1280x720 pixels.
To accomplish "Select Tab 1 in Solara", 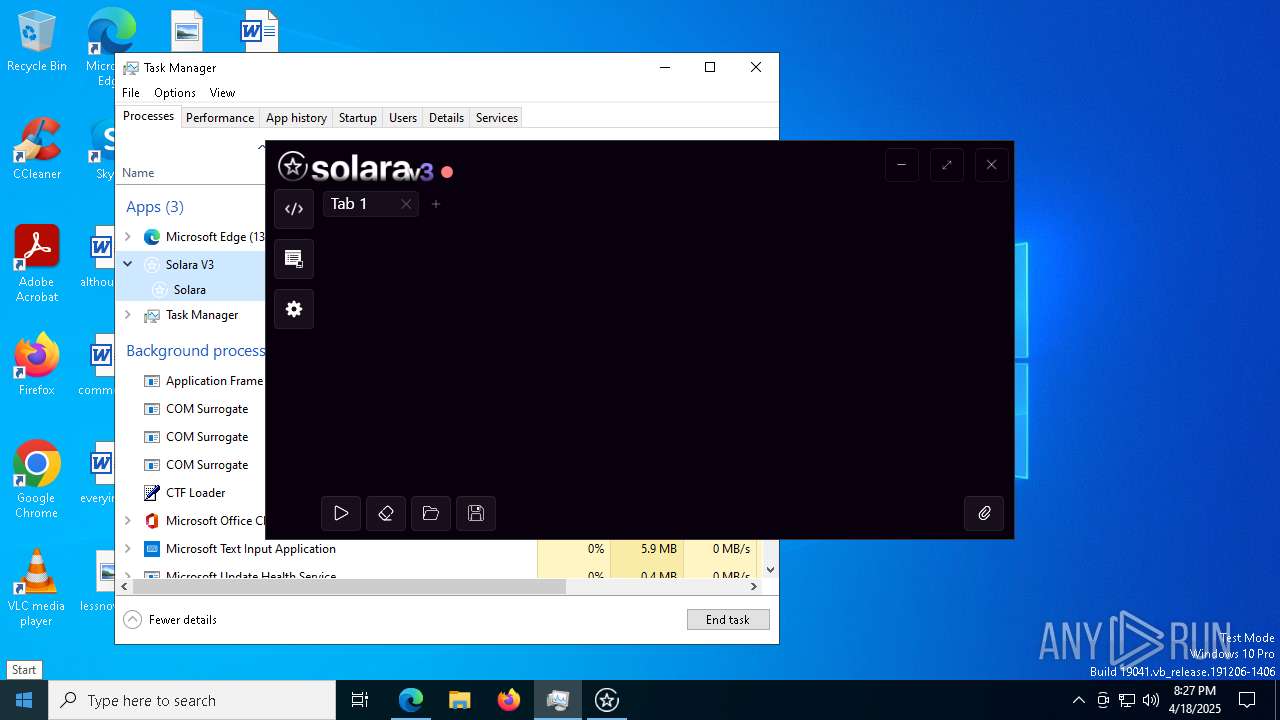I will coord(349,204).
